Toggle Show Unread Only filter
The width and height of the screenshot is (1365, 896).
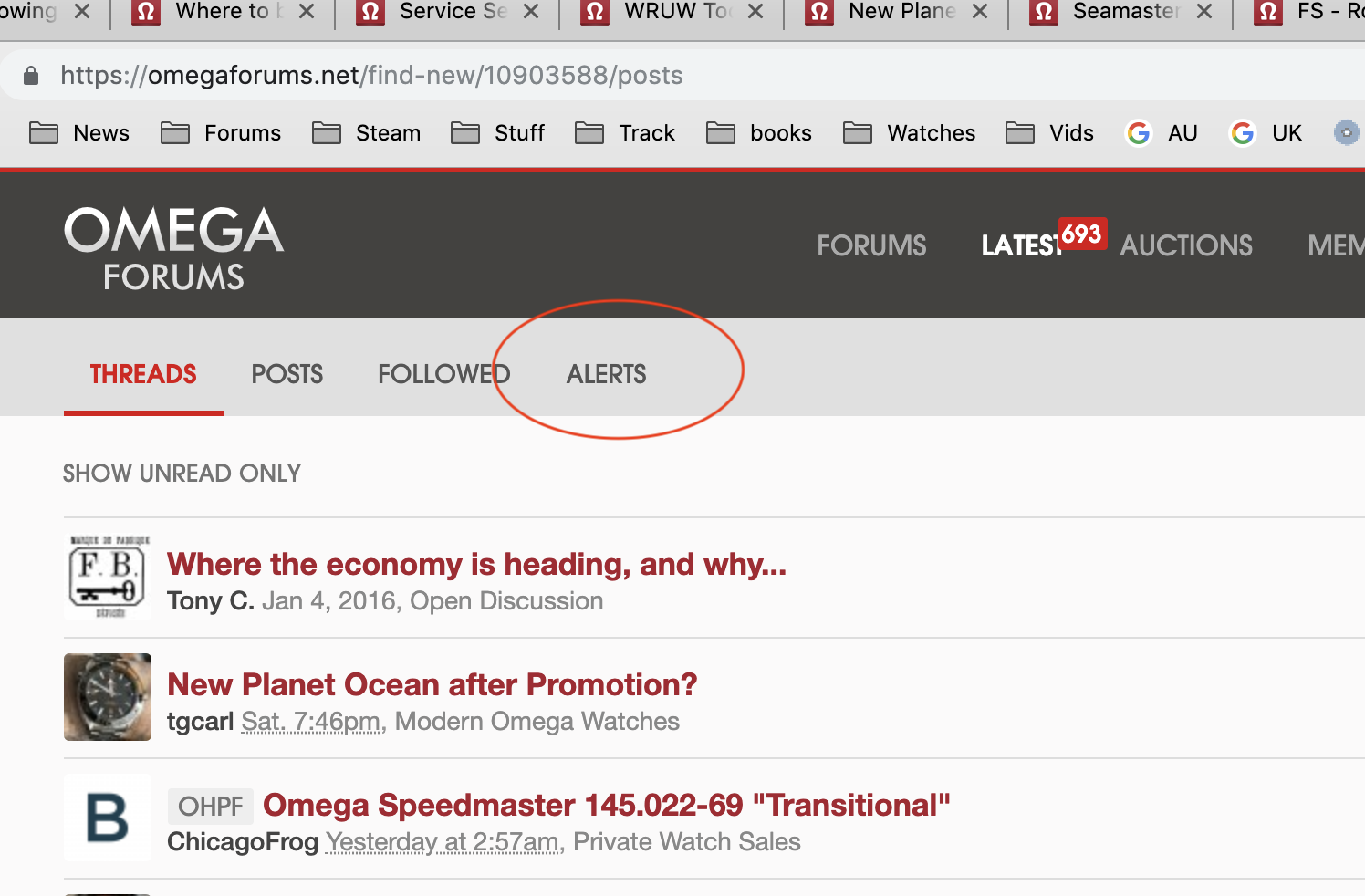pos(182,474)
